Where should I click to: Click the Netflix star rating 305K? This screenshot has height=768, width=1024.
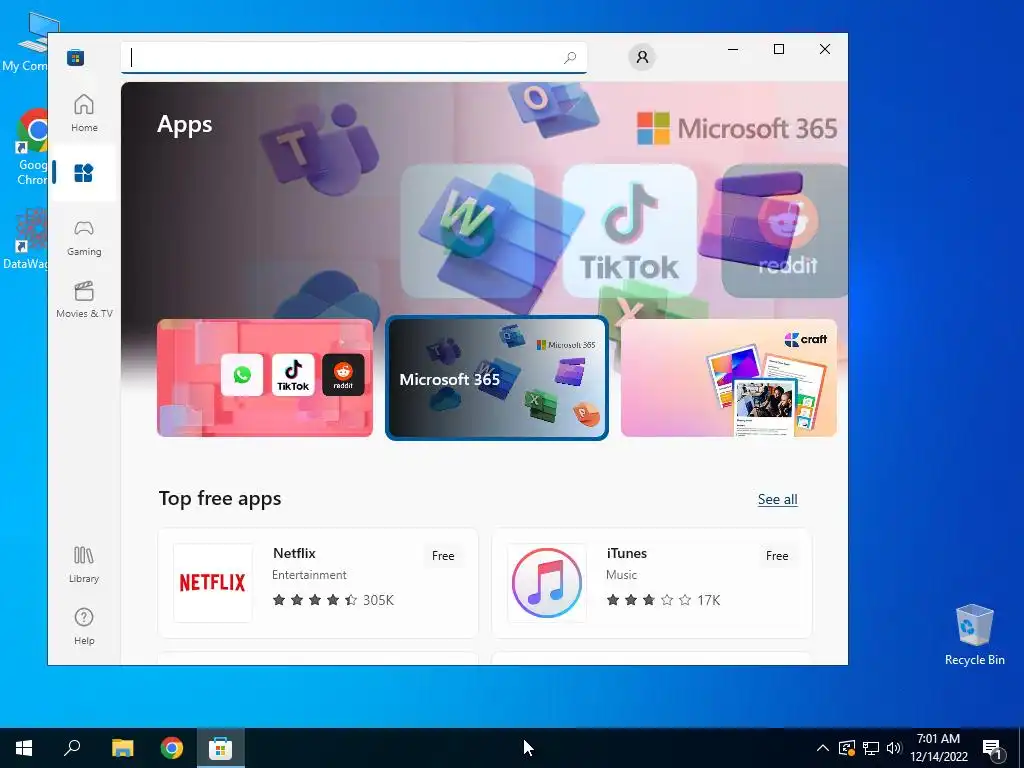[333, 600]
